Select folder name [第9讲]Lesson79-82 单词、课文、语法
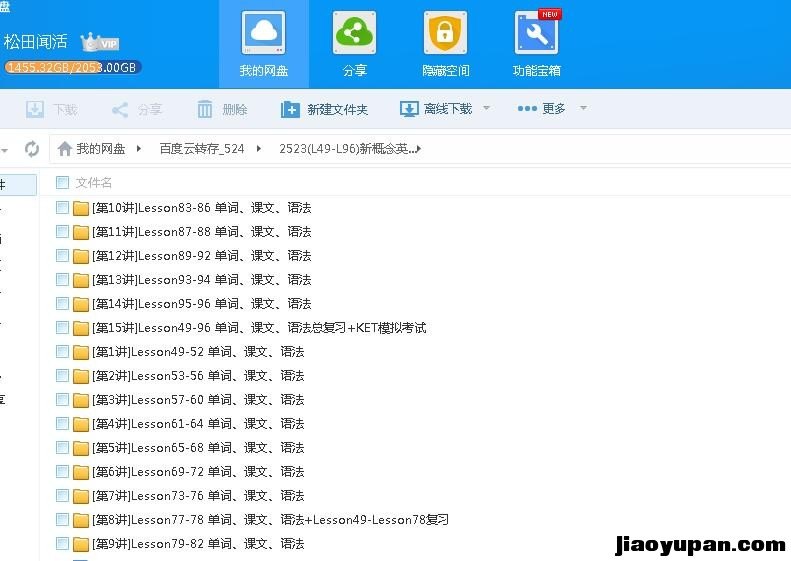 [198, 544]
